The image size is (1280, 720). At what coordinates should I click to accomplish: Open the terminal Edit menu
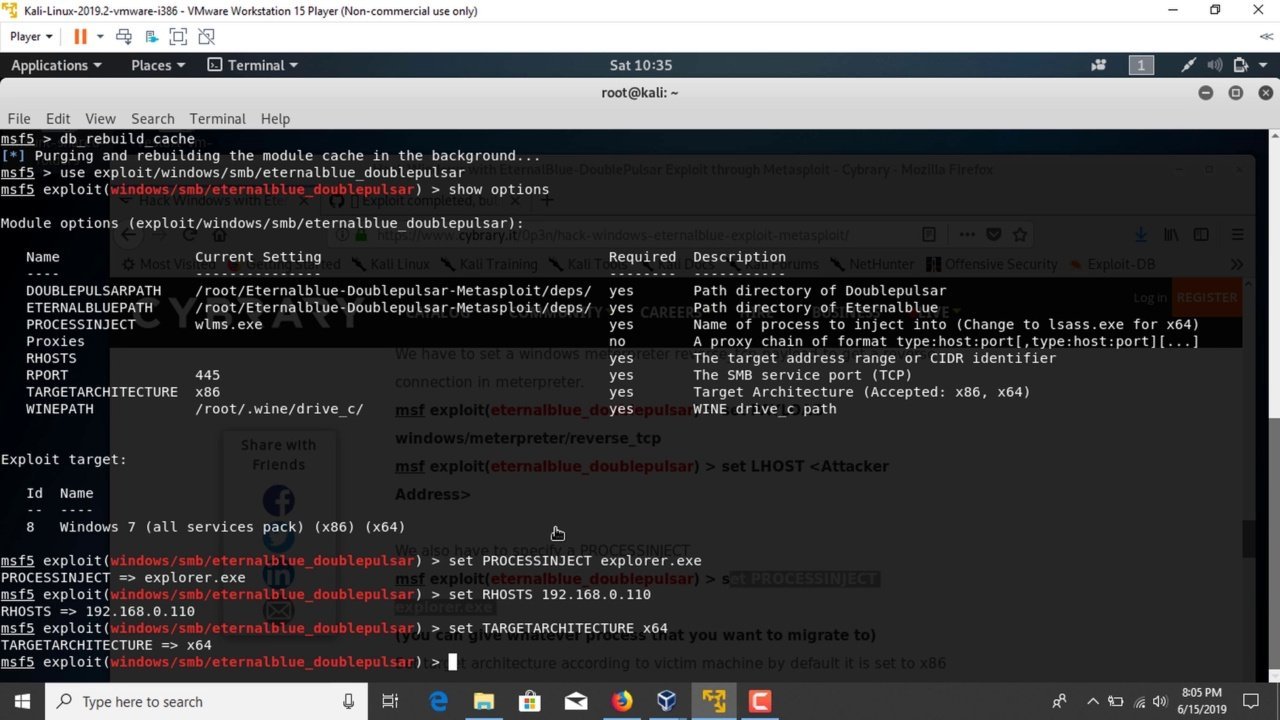point(58,118)
